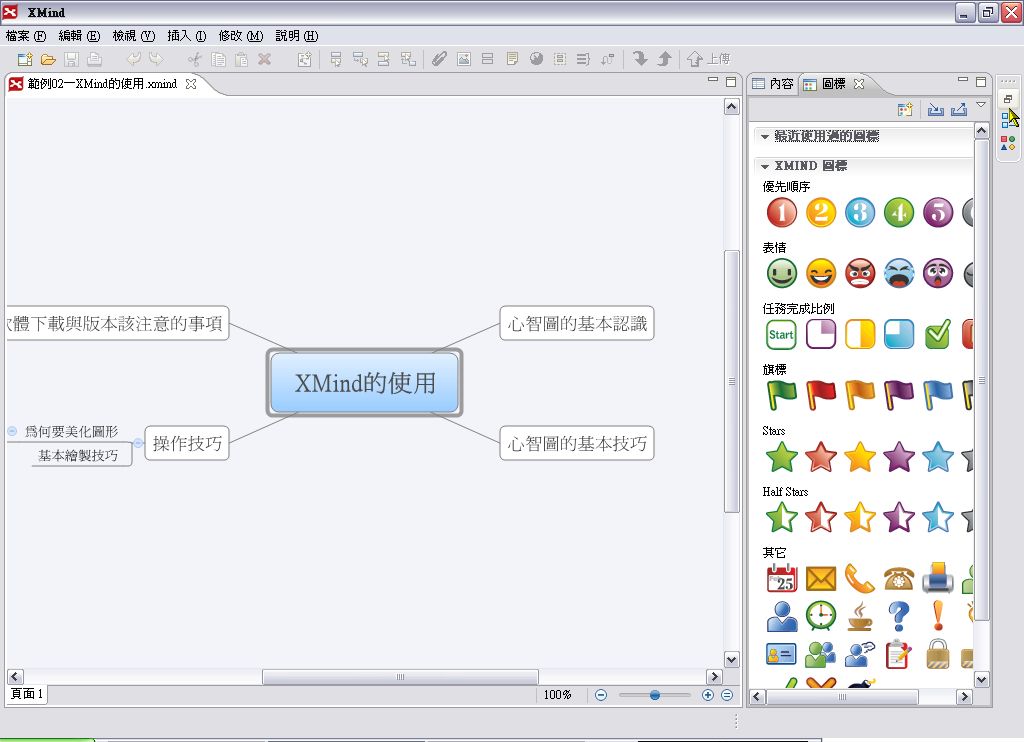This screenshot has width=1024, height=742.
Task: Select priority 1 marker
Action: (x=782, y=212)
